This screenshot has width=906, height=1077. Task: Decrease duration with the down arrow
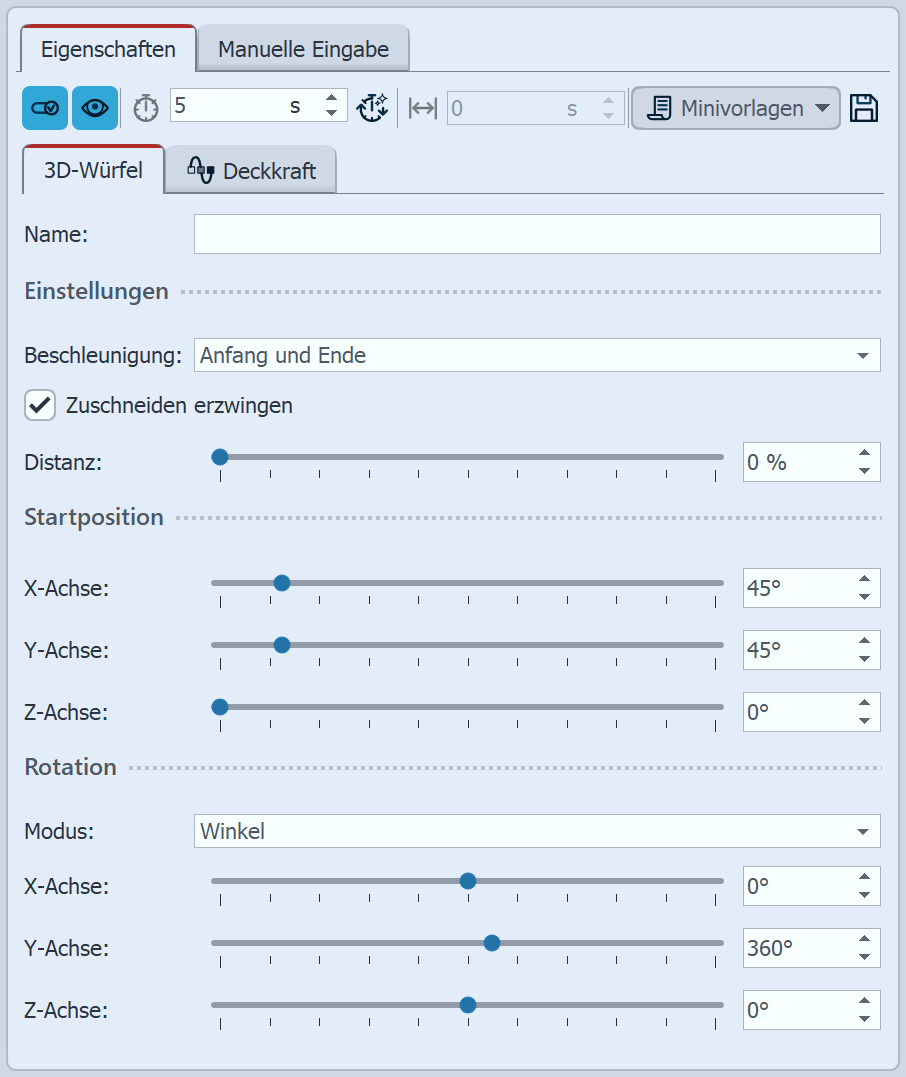click(x=332, y=113)
